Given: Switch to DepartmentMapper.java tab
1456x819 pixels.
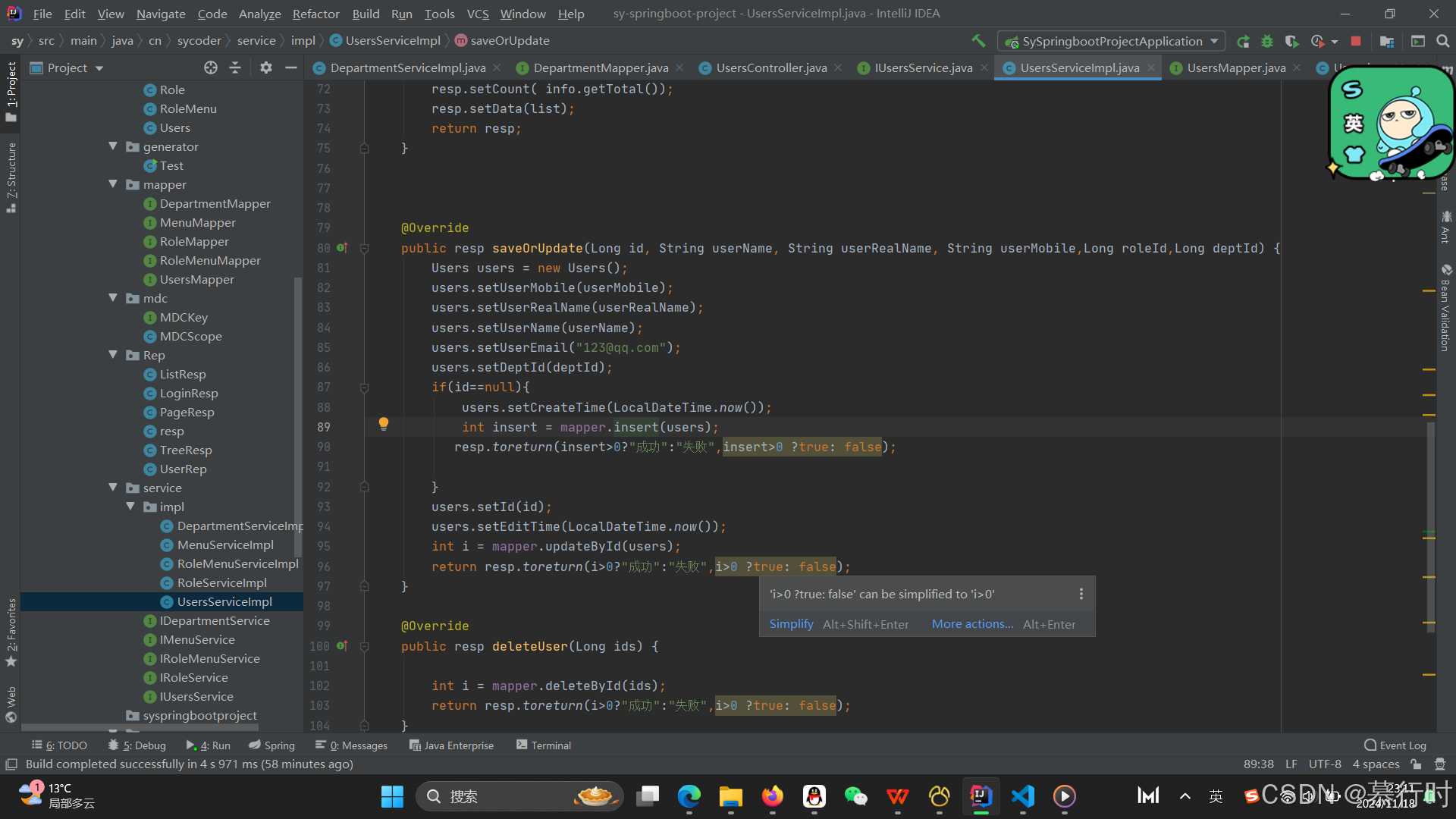Looking at the screenshot, I should click(x=601, y=67).
